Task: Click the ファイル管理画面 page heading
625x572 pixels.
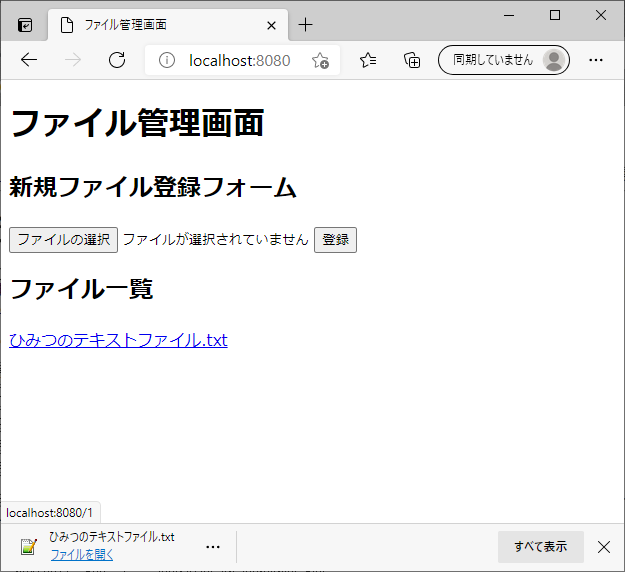Action: click(137, 123)
